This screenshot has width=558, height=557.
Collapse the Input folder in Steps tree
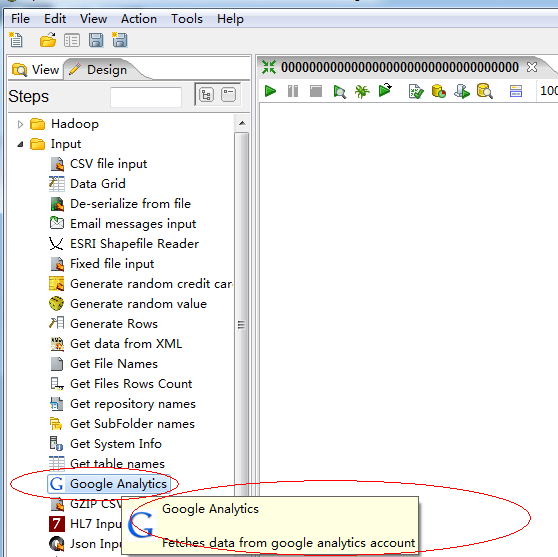pos(20,144)
